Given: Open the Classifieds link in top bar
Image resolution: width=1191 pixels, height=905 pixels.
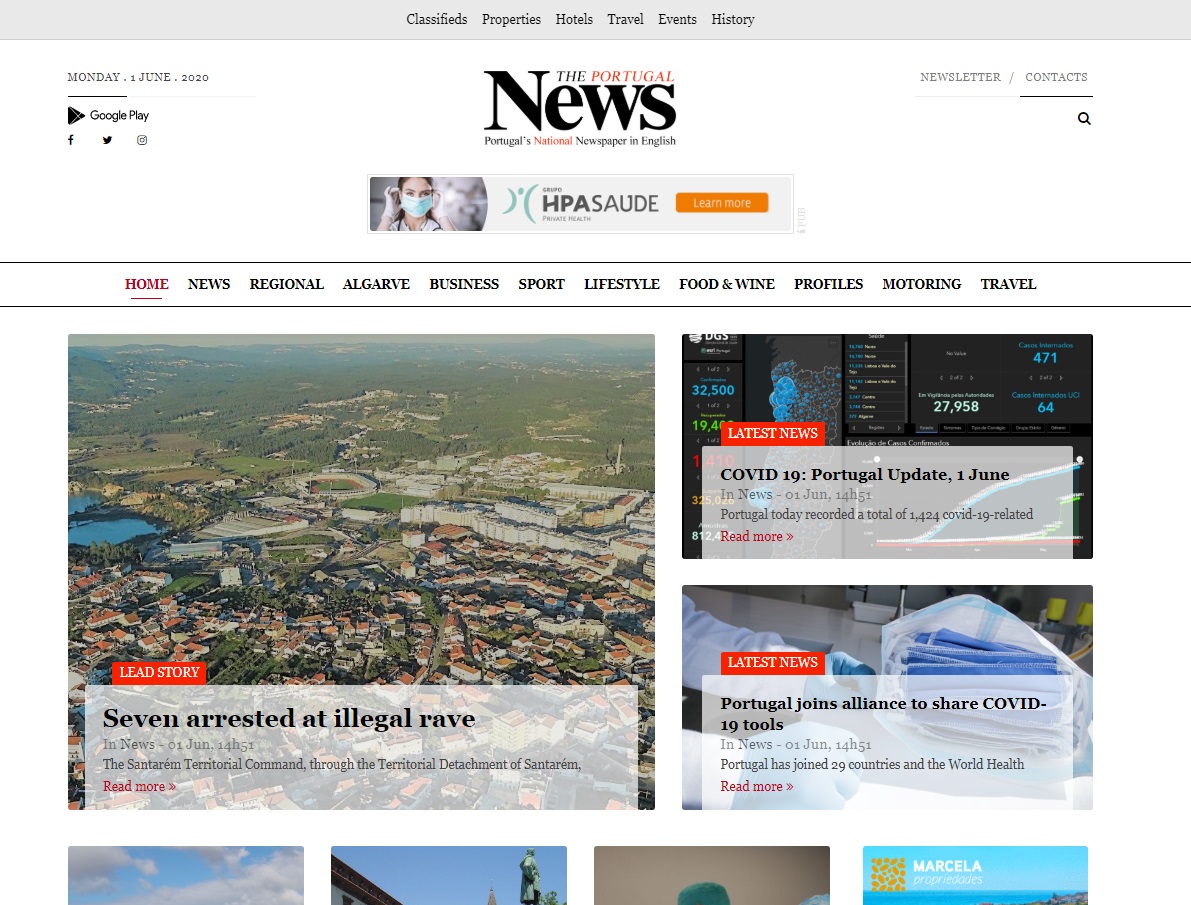Looking at the screenshot, I should click(x=437, y=19).
